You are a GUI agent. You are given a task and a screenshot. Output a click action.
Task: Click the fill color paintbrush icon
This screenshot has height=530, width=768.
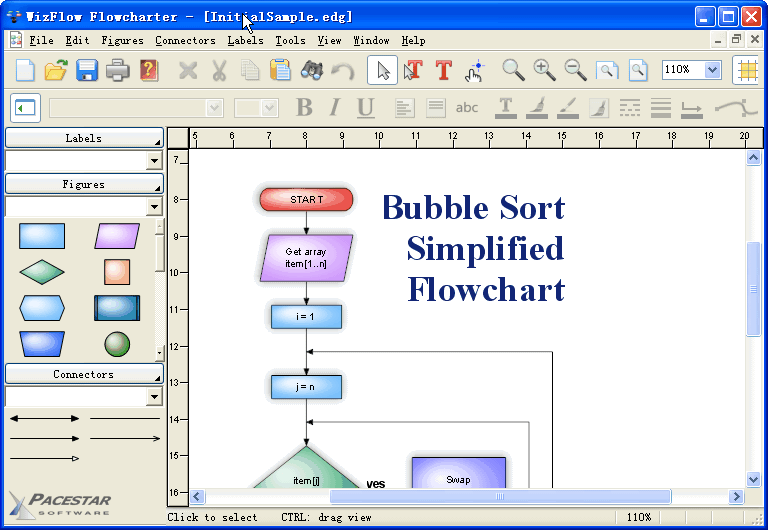click(x=537, y=108)
